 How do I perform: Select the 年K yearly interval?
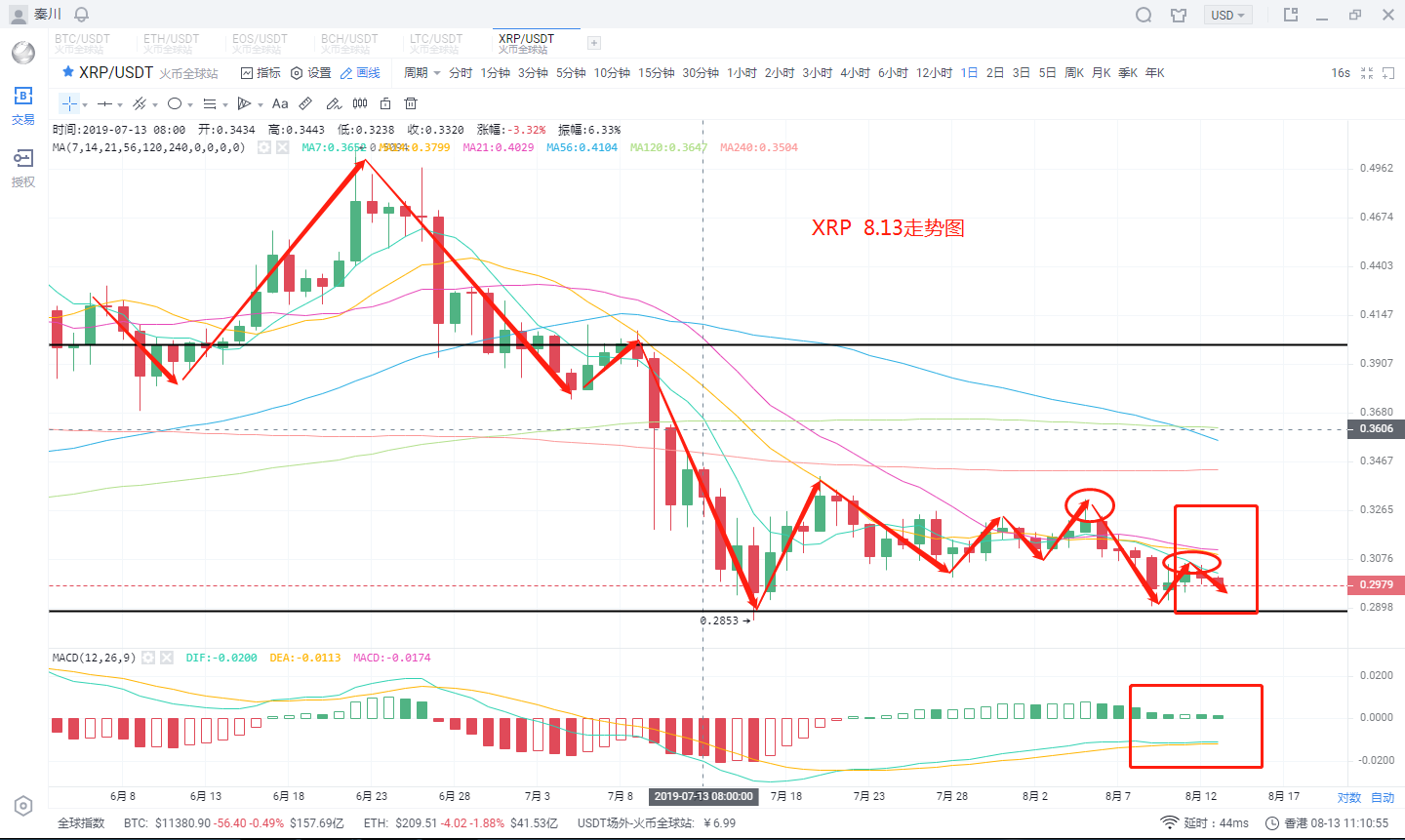coord(1154,73)
